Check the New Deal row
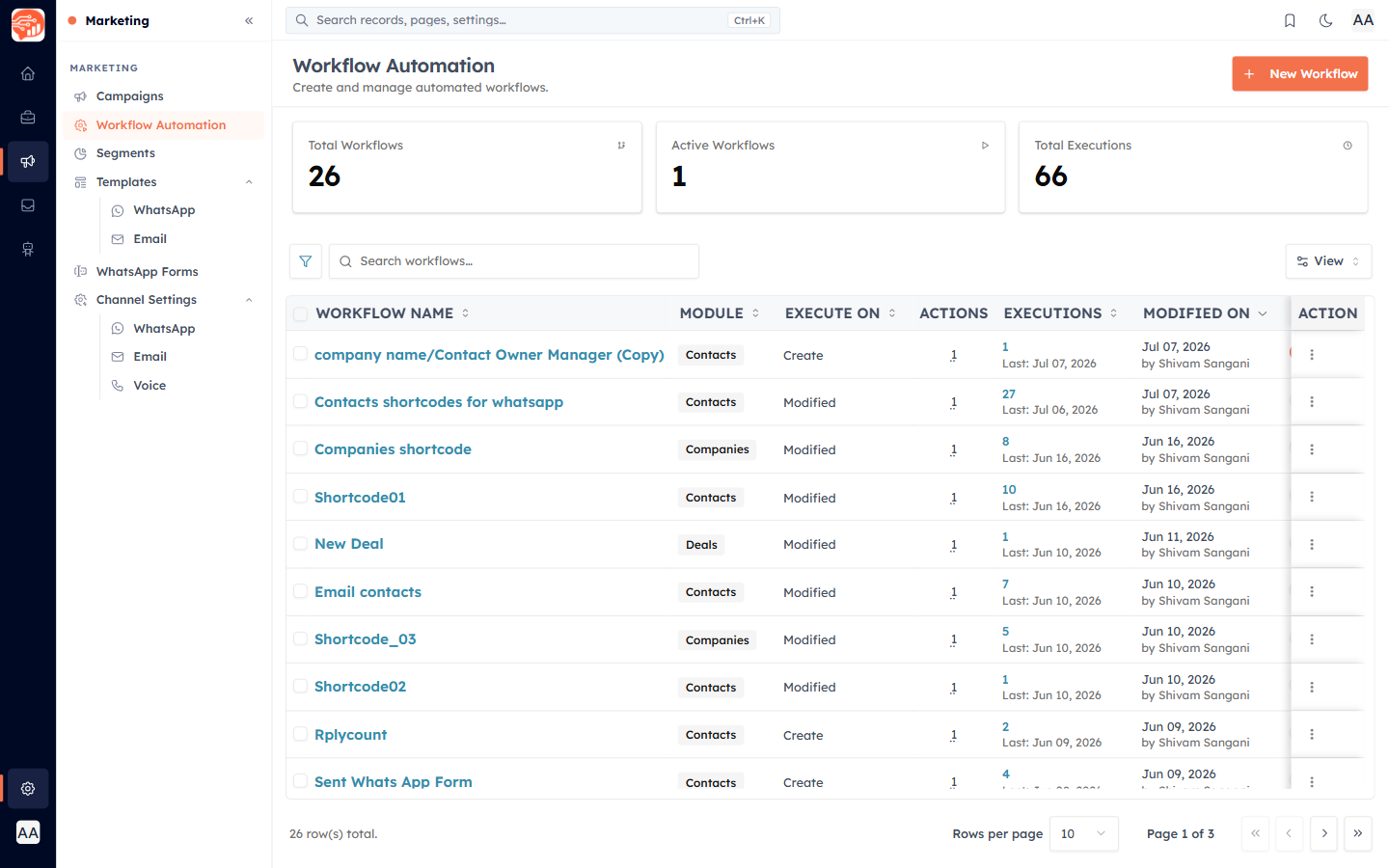This screenshot has width=1389, height=868. coord(301,544)
